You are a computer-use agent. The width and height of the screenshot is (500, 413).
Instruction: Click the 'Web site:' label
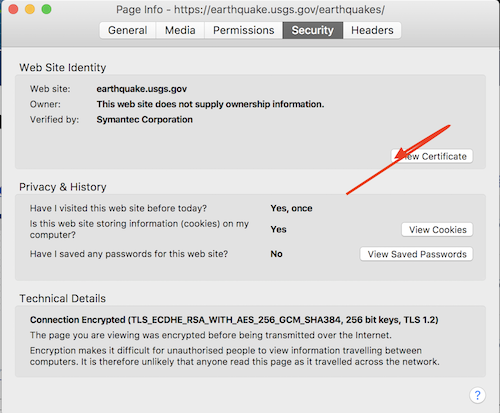[50, 89]
